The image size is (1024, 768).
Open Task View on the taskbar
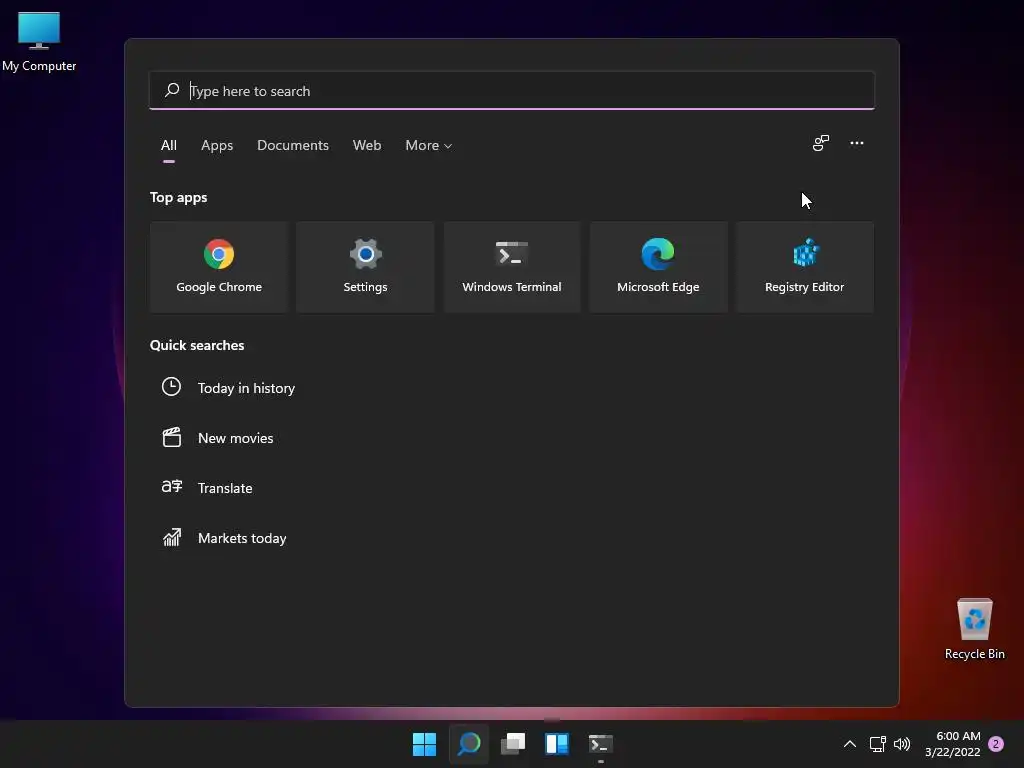tap(513, 744)
